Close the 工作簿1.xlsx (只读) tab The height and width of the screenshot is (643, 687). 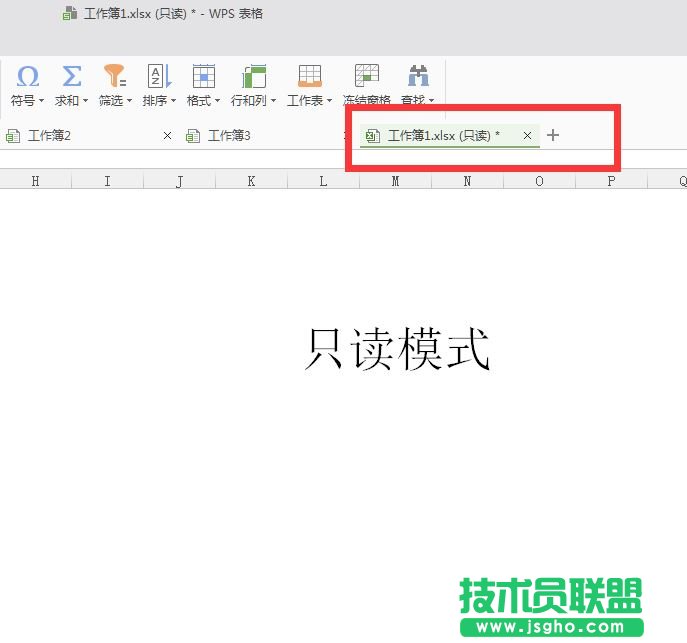click(528, 136)
